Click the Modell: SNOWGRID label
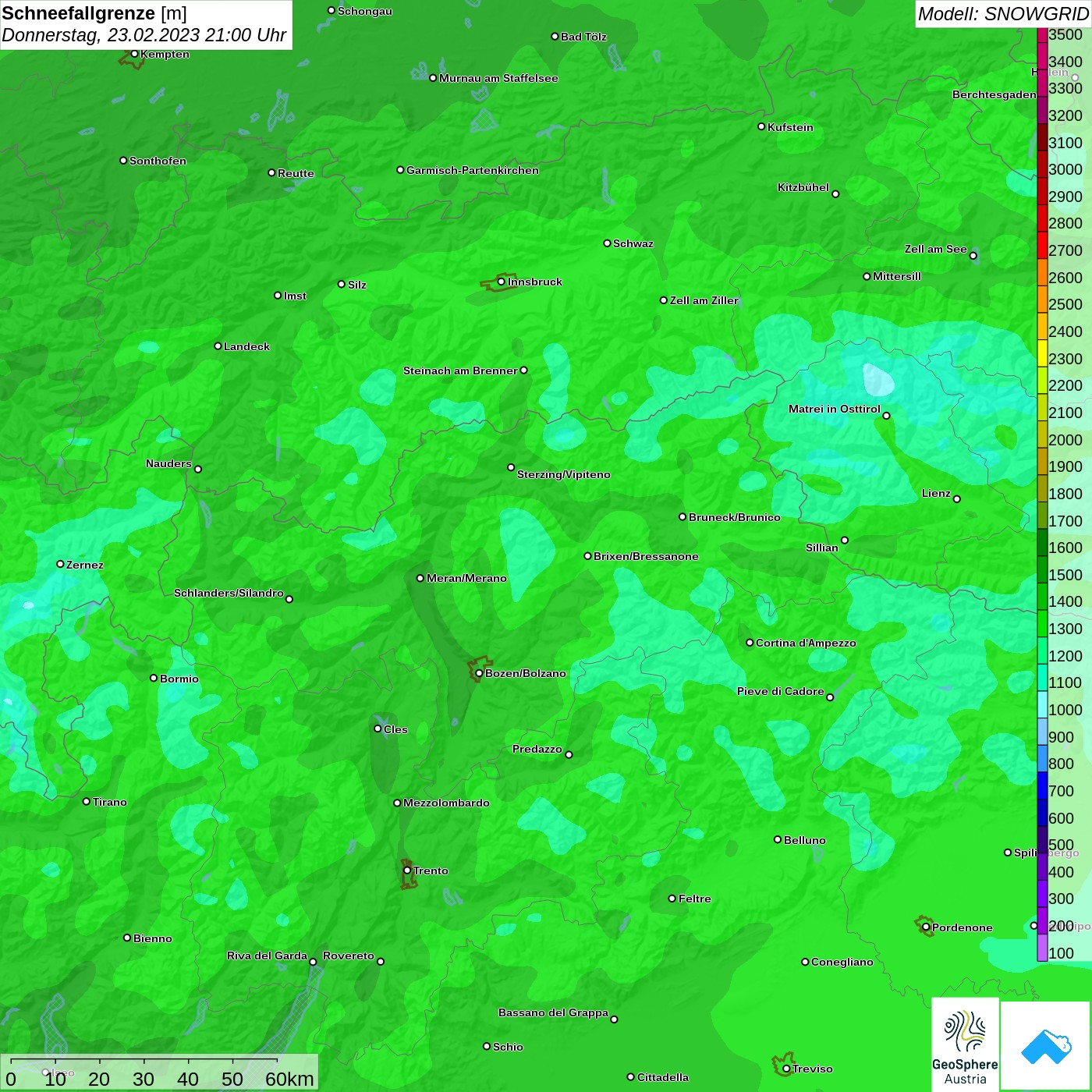Image resolution: width=1092 pixels, height=1092 pixels. (1003, 14)
